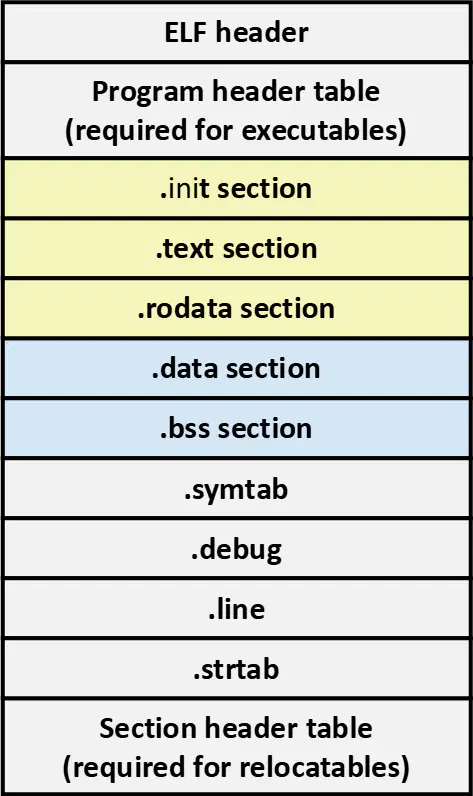Viewport: 473px width, 796px height.
Task: Click the .strtab row
Action: (x=236, y=669)
